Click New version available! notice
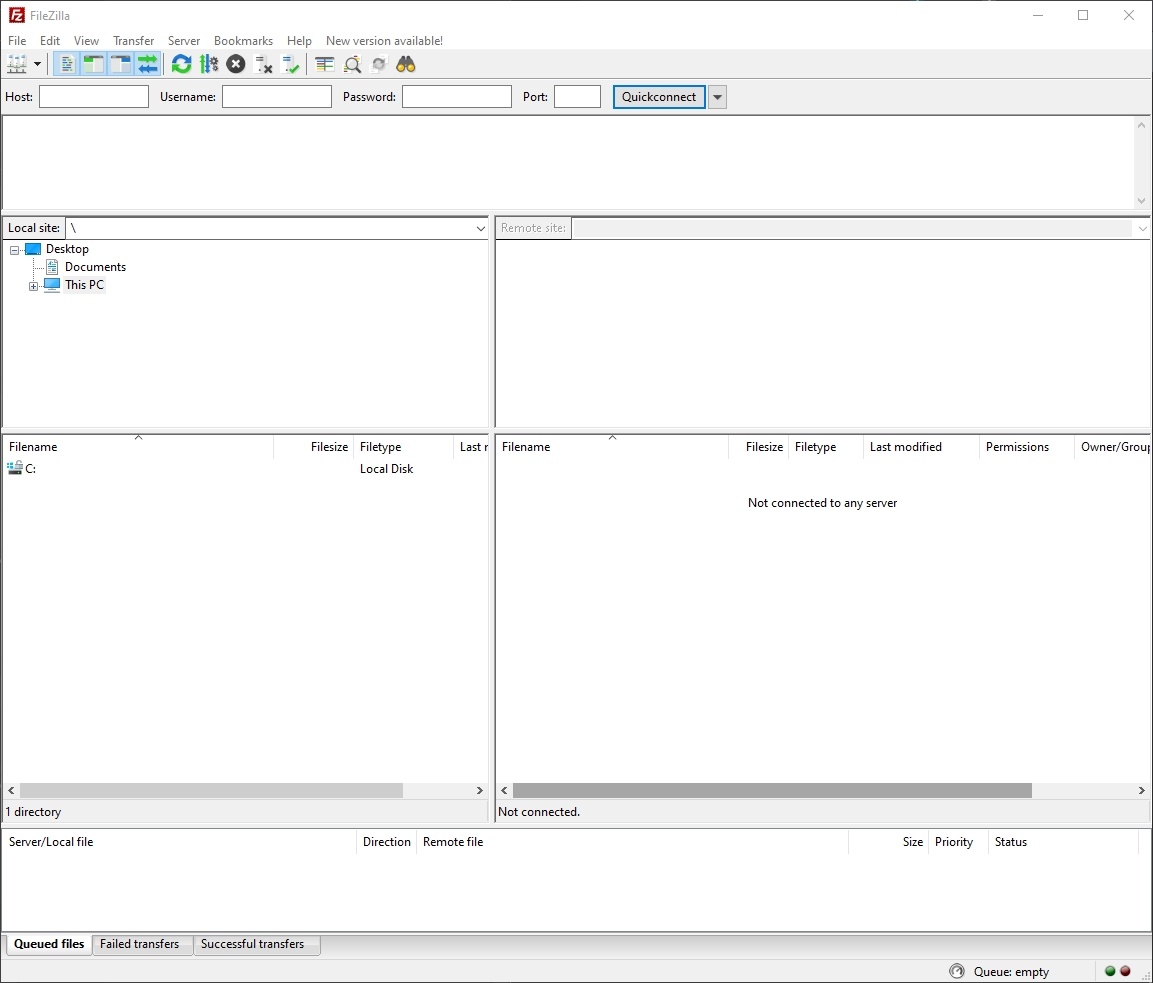The height and width of the screenshot is (983, 1153). 384,41
